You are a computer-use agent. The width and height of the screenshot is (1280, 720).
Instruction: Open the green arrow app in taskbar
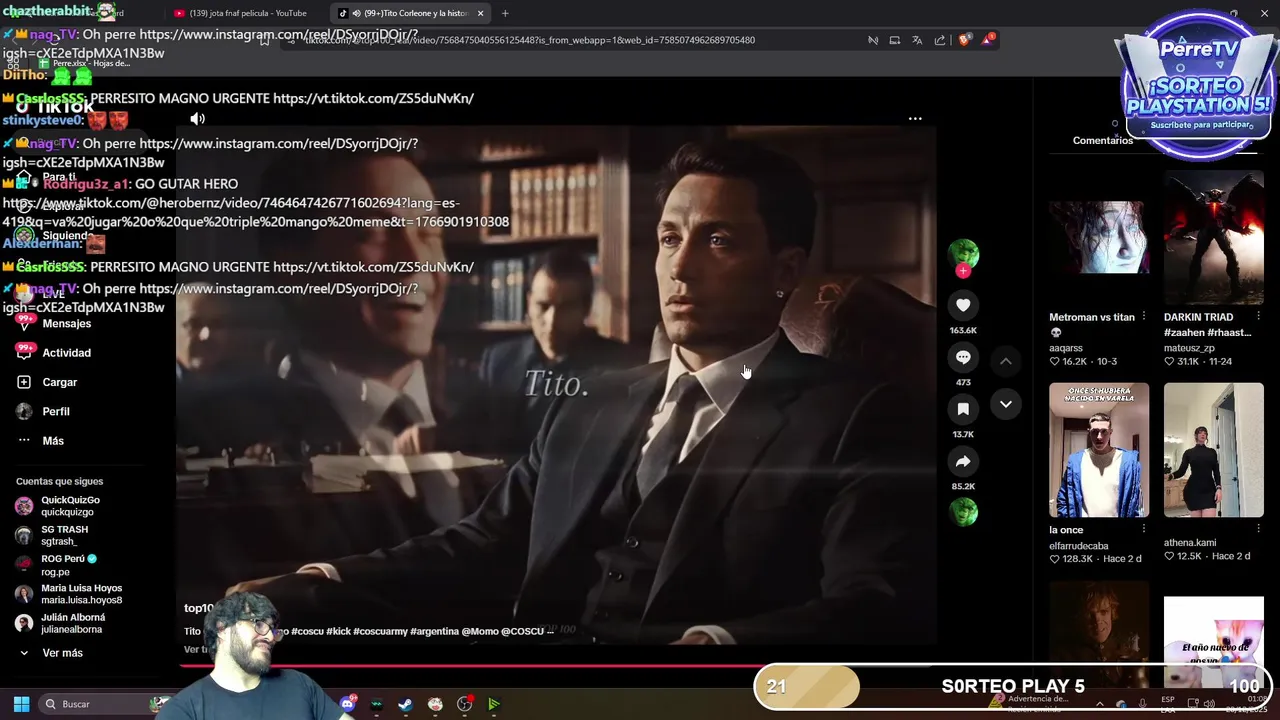[x=494, y=704]
